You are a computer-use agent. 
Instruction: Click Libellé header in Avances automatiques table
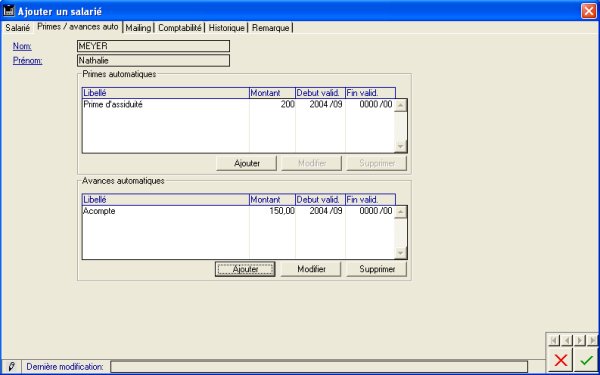(166, 199)
